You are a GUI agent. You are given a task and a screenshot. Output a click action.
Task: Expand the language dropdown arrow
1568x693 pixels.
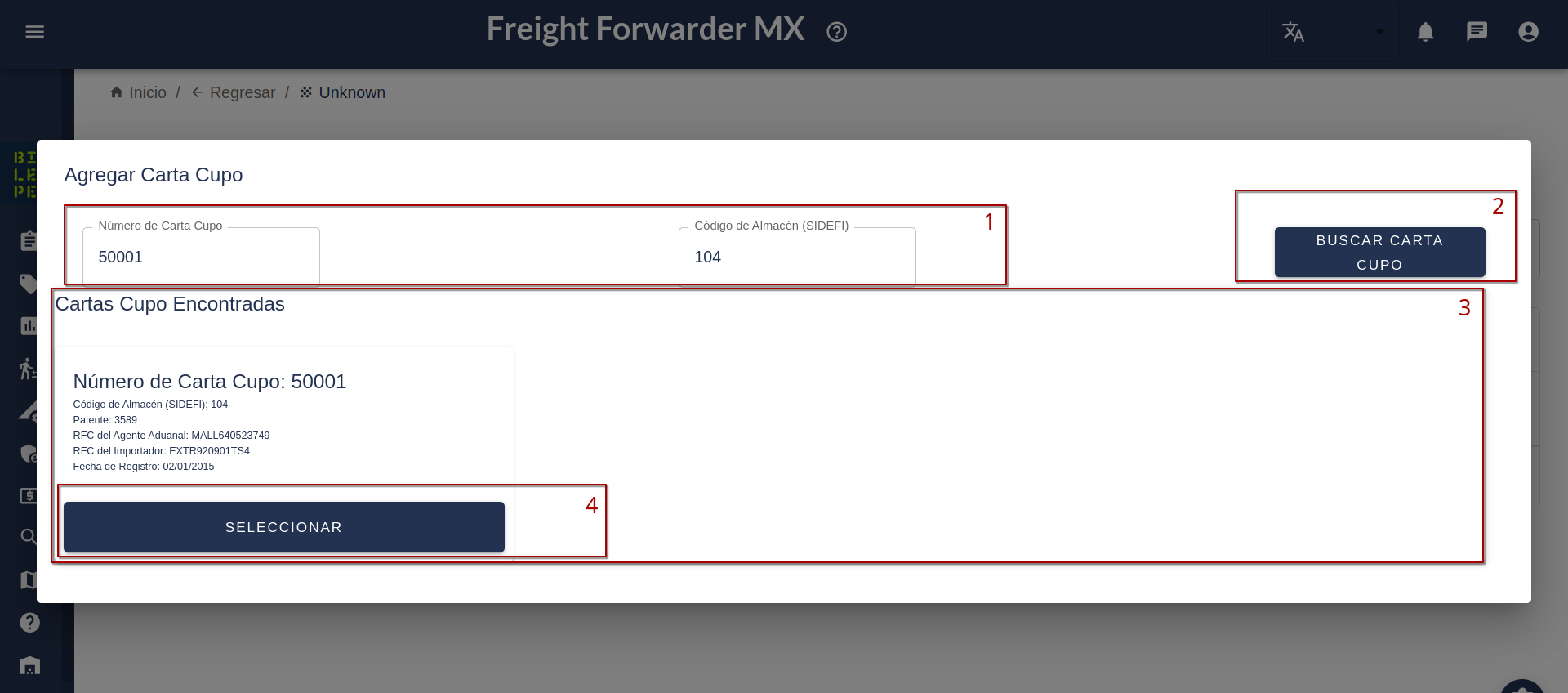1379,32
